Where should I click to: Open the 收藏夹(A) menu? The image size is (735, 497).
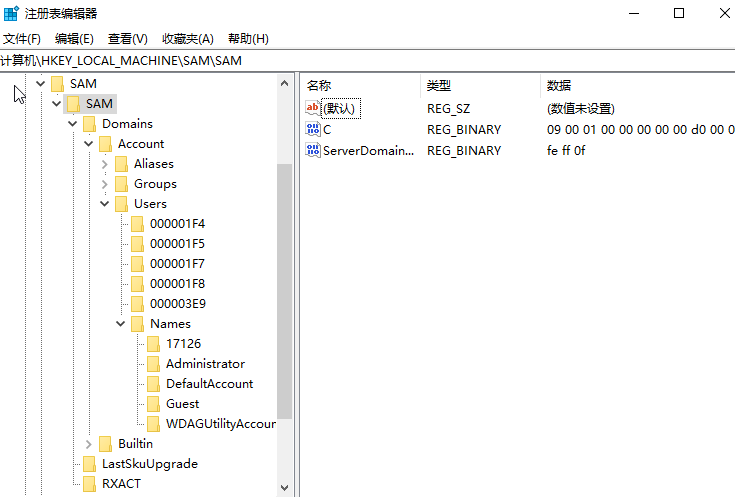click(x=188, y=39)
